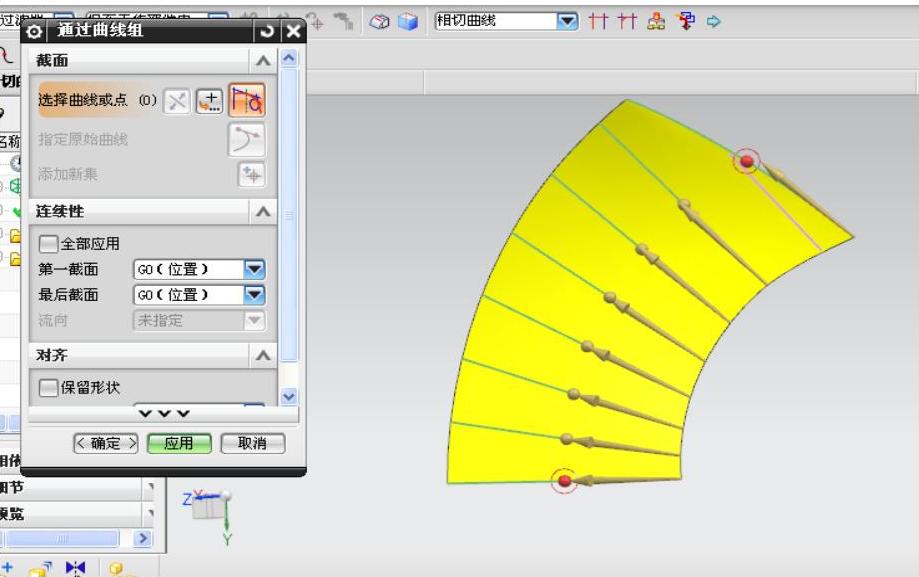Click the 取消 button
The height and width of the screenshot is (577, 919).
253,443
